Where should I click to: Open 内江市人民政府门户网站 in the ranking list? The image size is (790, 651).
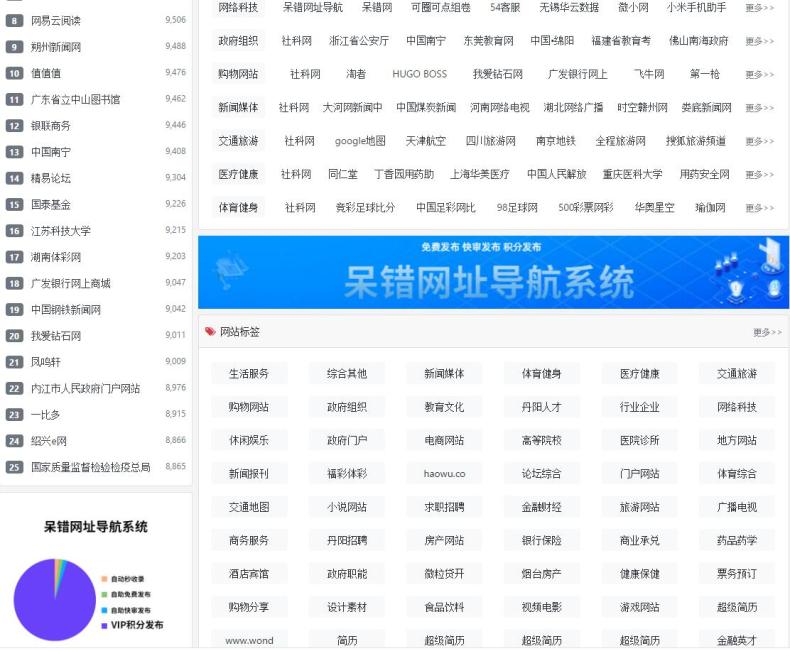pos(85,388)
